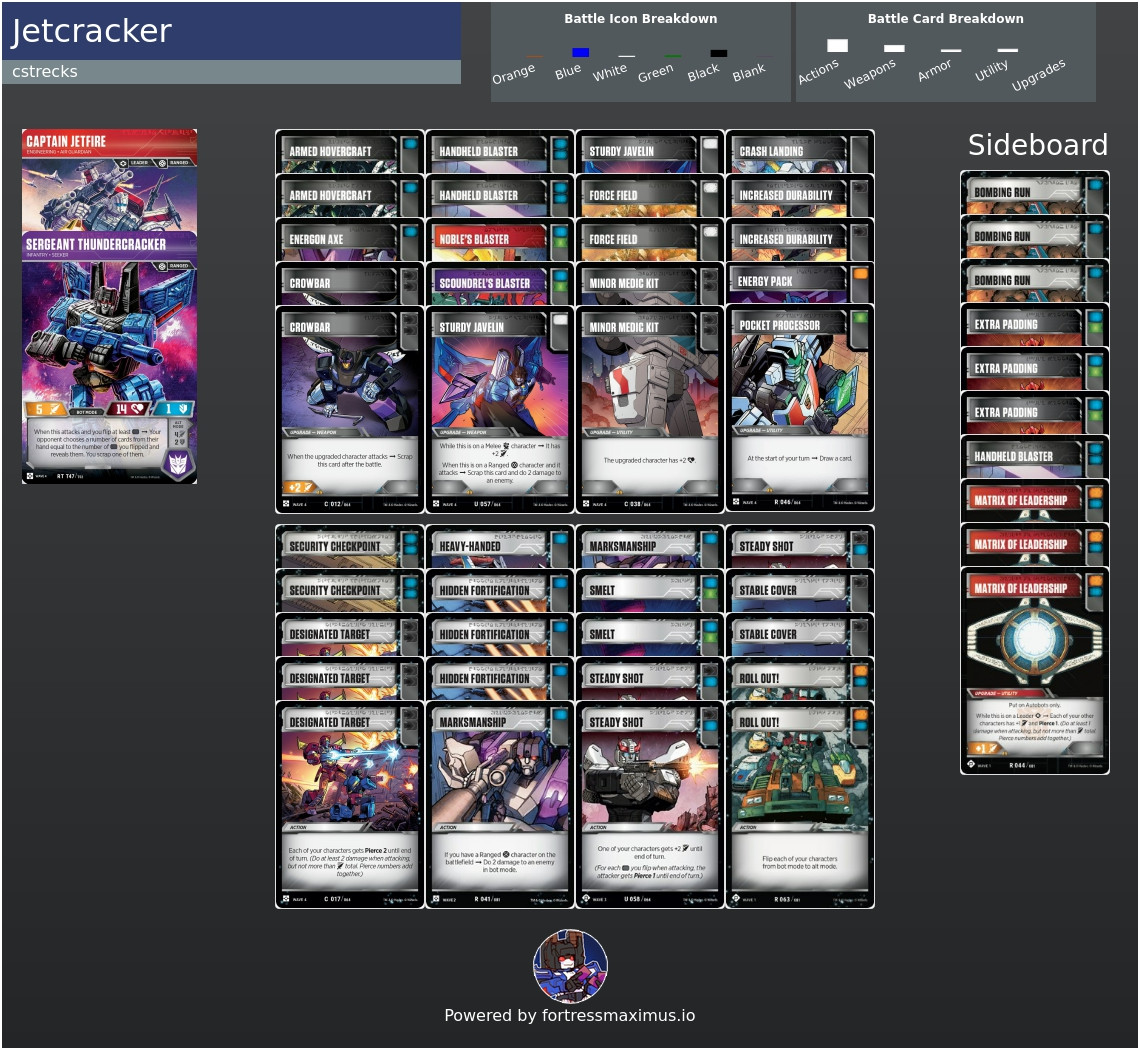Open the Sturdy Javelin card artwork
This screenshot has height=1050, width=1140.
[x=500, y=383]
